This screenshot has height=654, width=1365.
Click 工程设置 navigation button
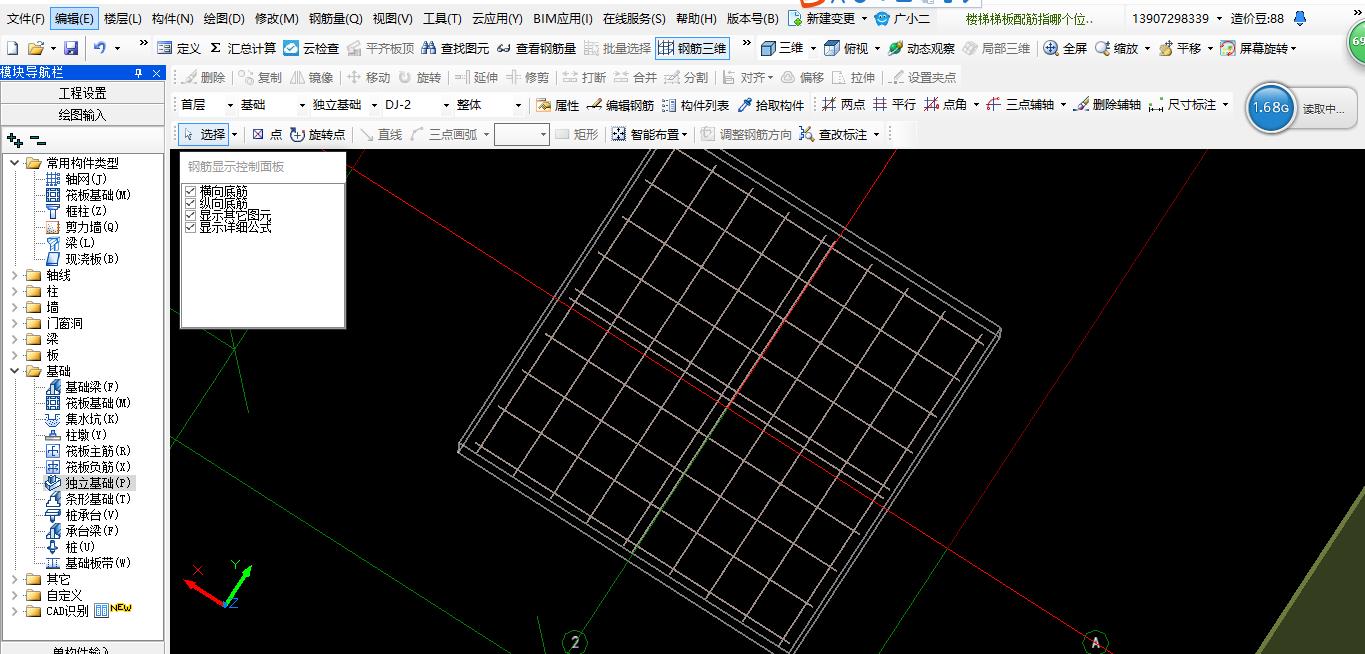coord(82,93)
